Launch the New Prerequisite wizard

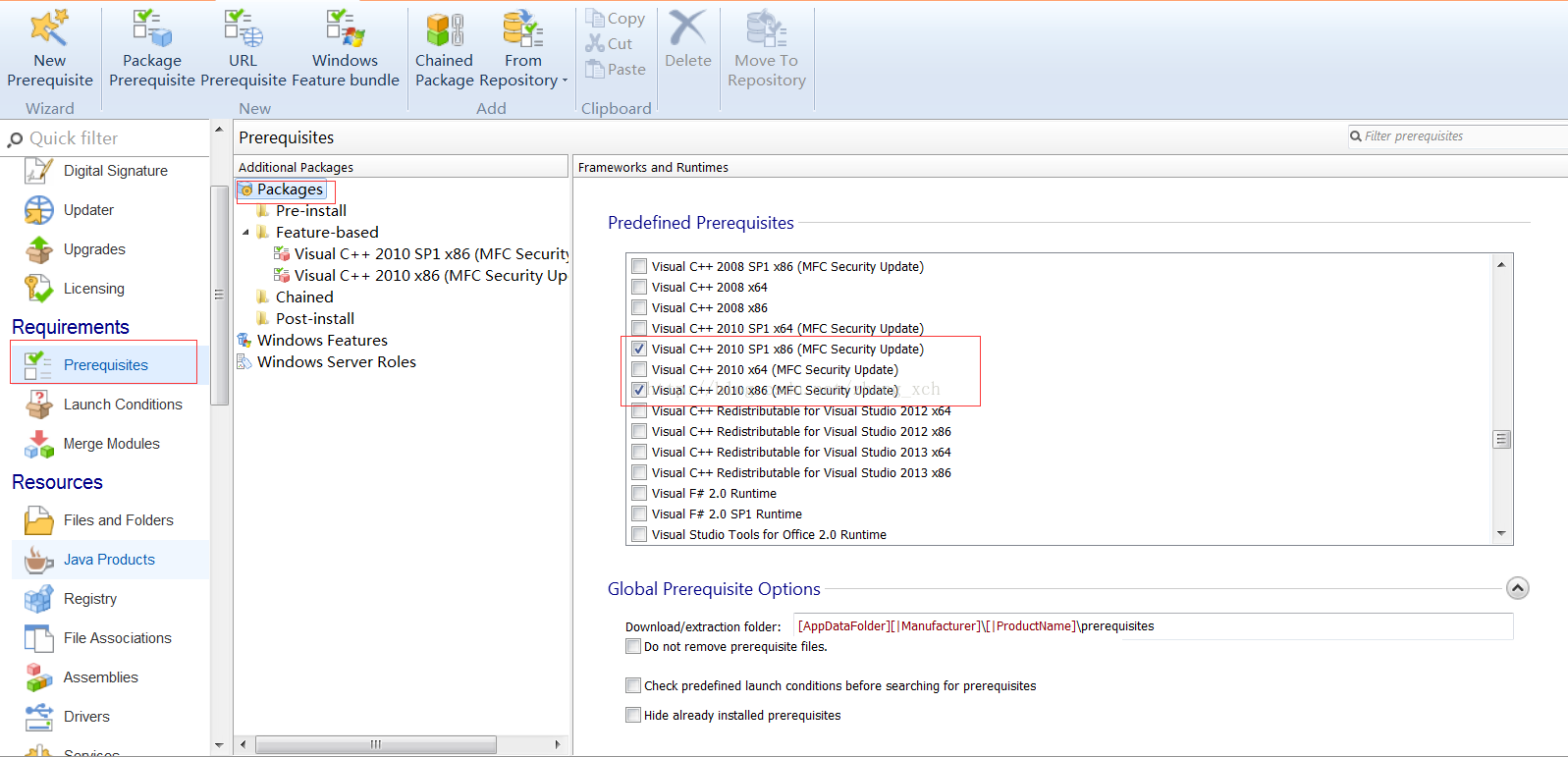(x=49, y=49)
